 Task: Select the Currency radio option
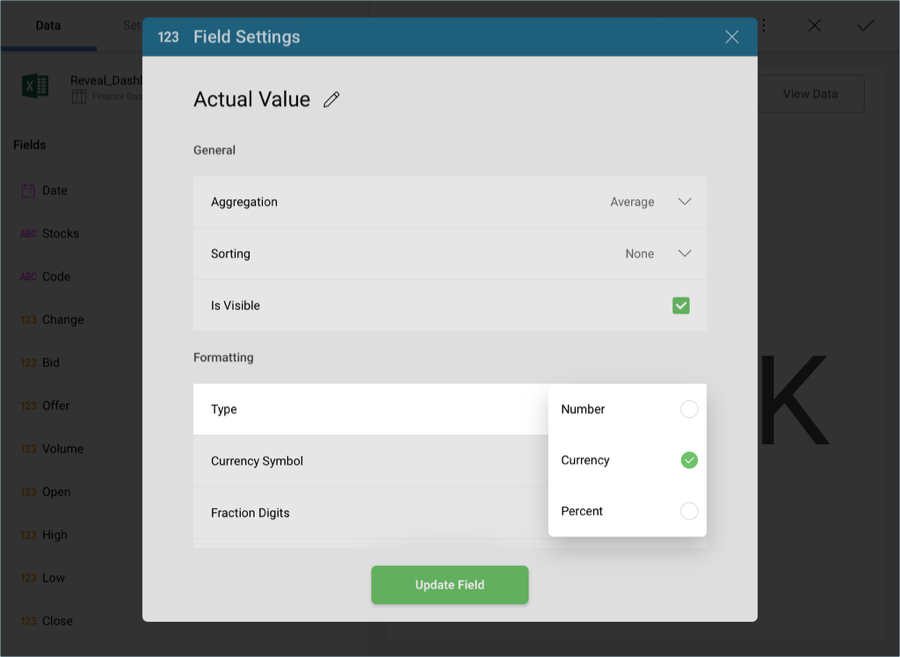coord(689,460)
